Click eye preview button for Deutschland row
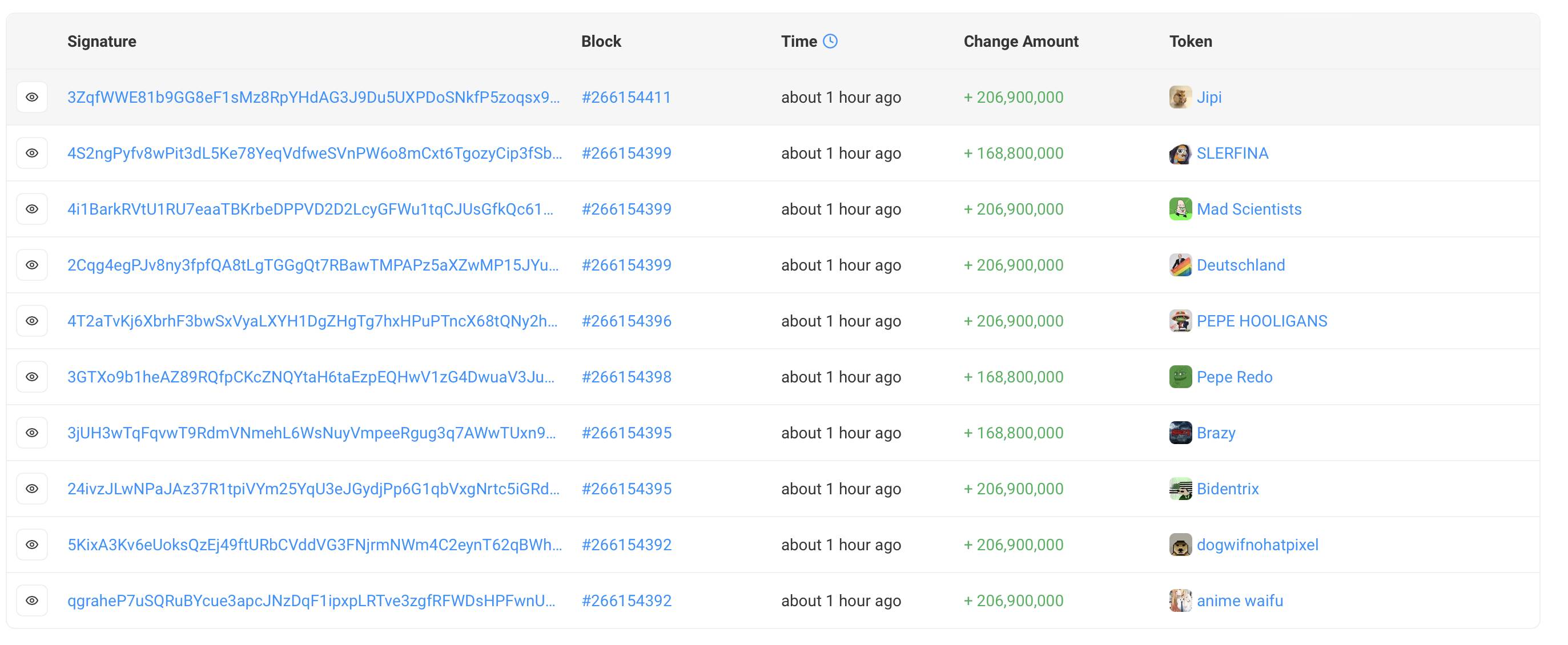 [32, 265]
